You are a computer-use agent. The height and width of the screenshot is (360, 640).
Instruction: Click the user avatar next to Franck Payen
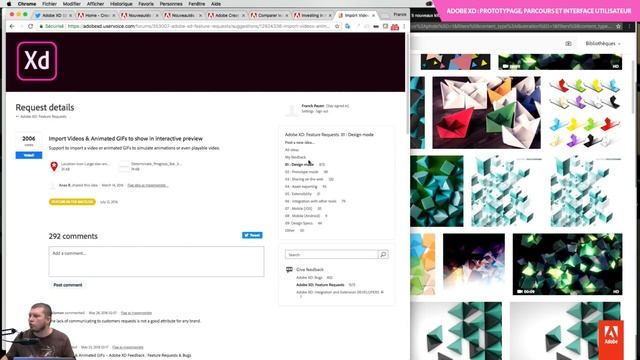[x=291, y=109]
